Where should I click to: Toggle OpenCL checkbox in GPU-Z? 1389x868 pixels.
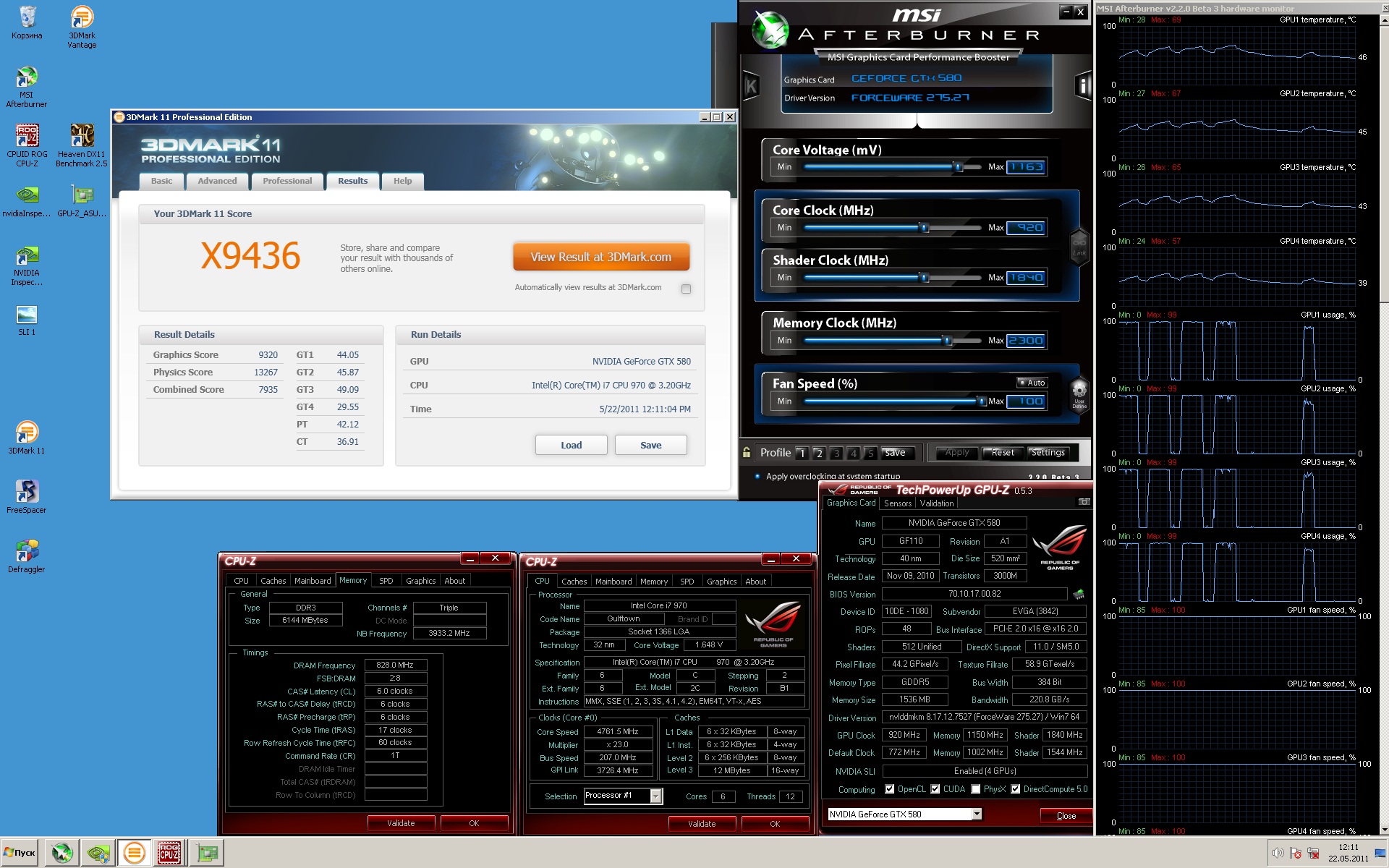tap(890, 789)
